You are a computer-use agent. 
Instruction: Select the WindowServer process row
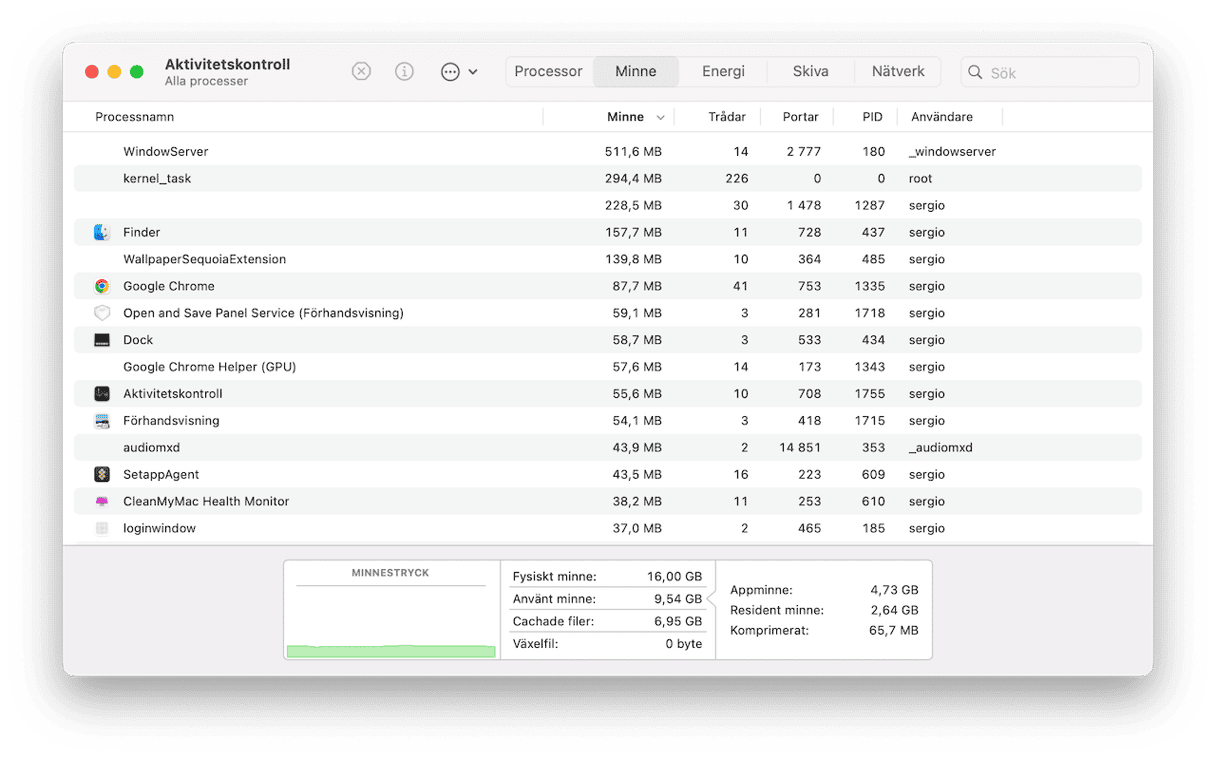tap(608, 152)
